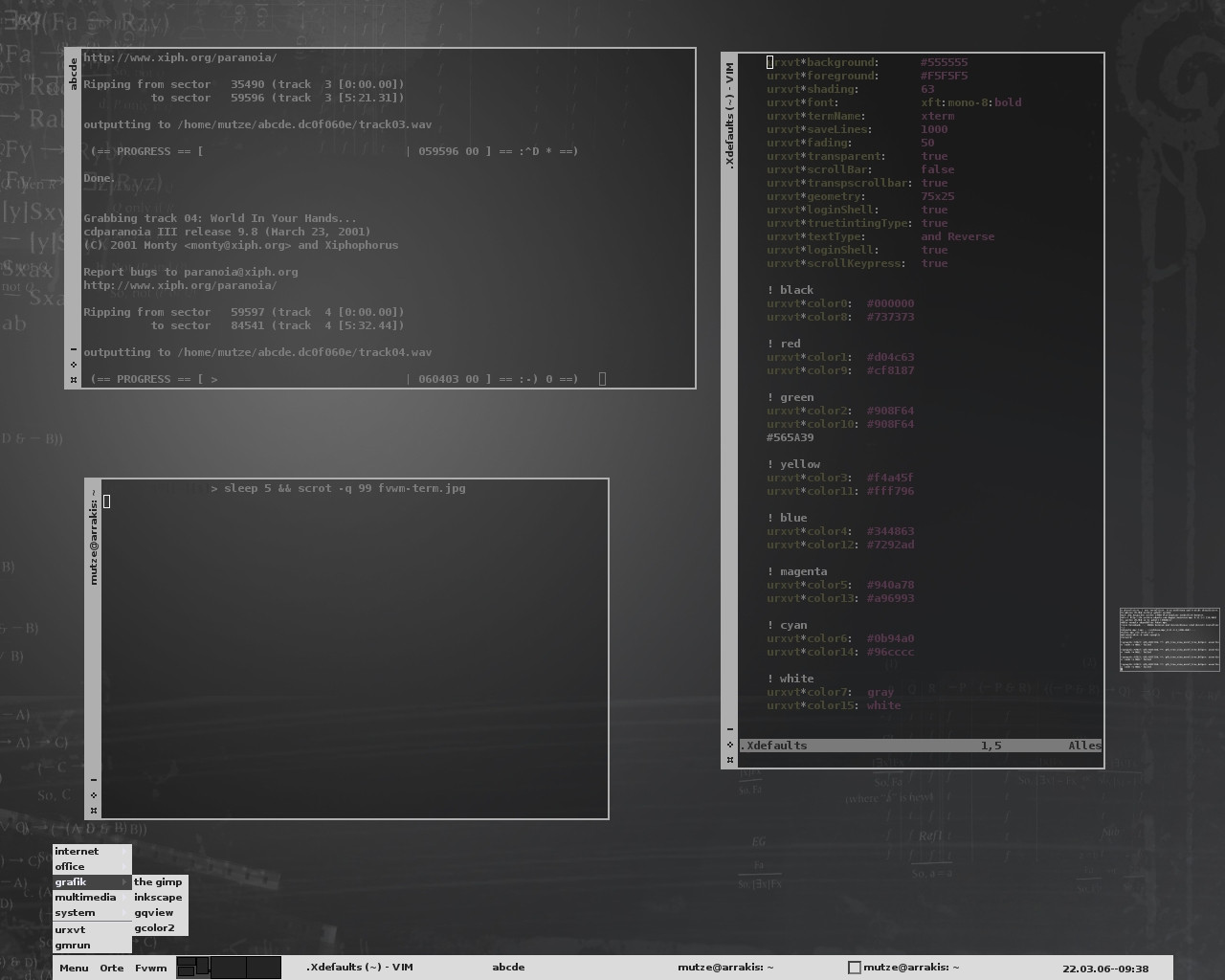
Task: Focus mutze@arrakis taskbar entry without square icon
Action: click(725, 968)
